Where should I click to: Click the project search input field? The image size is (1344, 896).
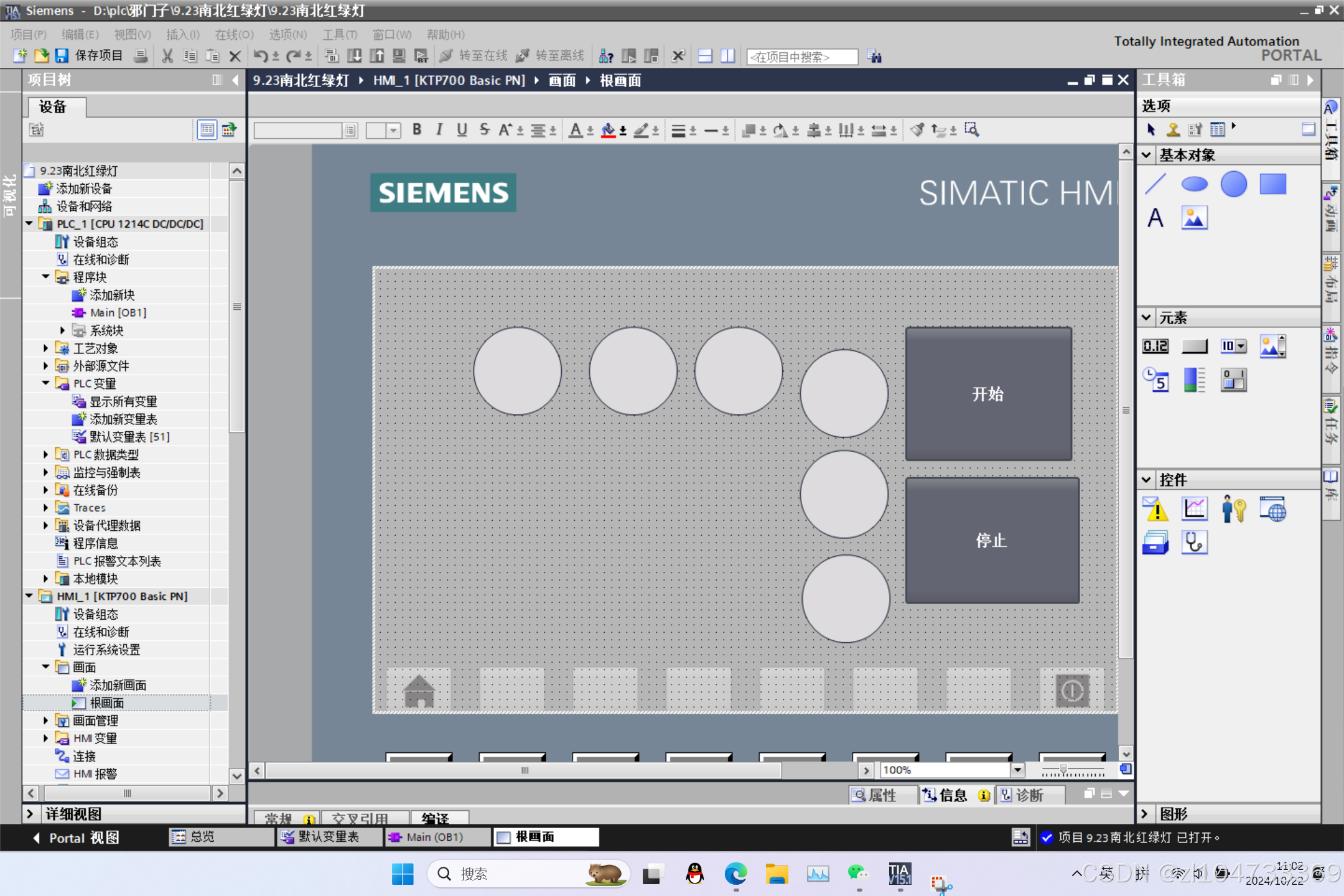click(801, 57)
